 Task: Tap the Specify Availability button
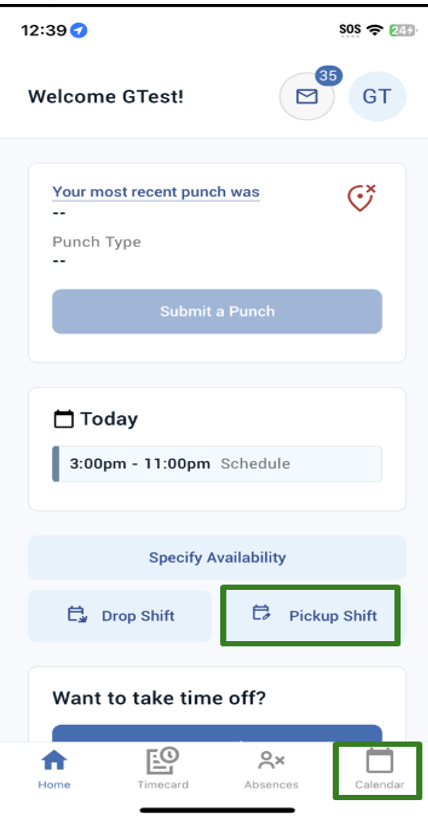[217, 558]
